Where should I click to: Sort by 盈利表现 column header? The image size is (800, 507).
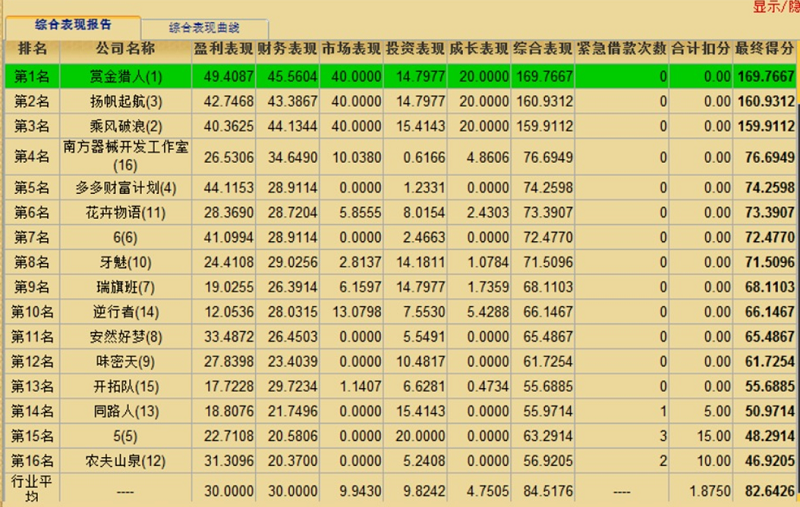[224, 48]
